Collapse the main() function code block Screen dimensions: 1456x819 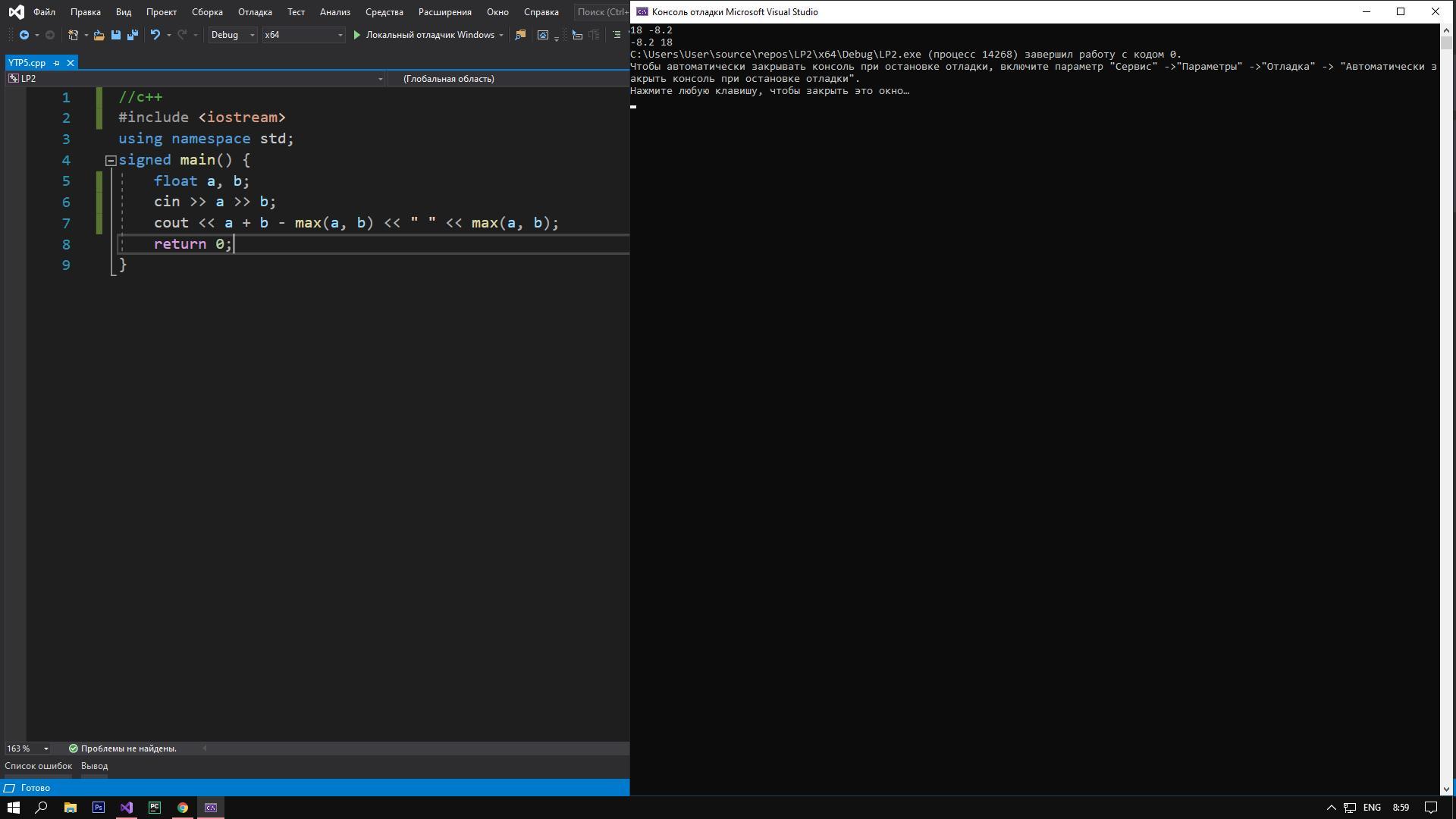(x=111, y=160)
